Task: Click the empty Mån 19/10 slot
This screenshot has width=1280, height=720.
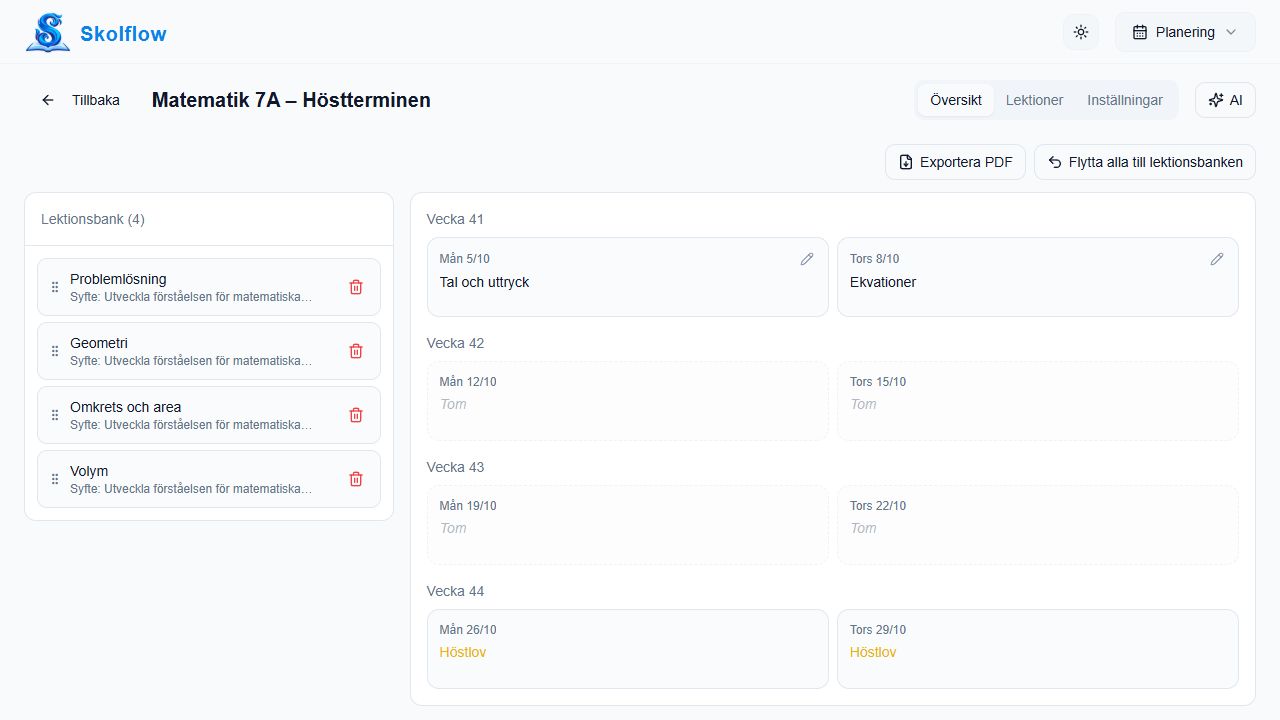Action: point(628,525)
